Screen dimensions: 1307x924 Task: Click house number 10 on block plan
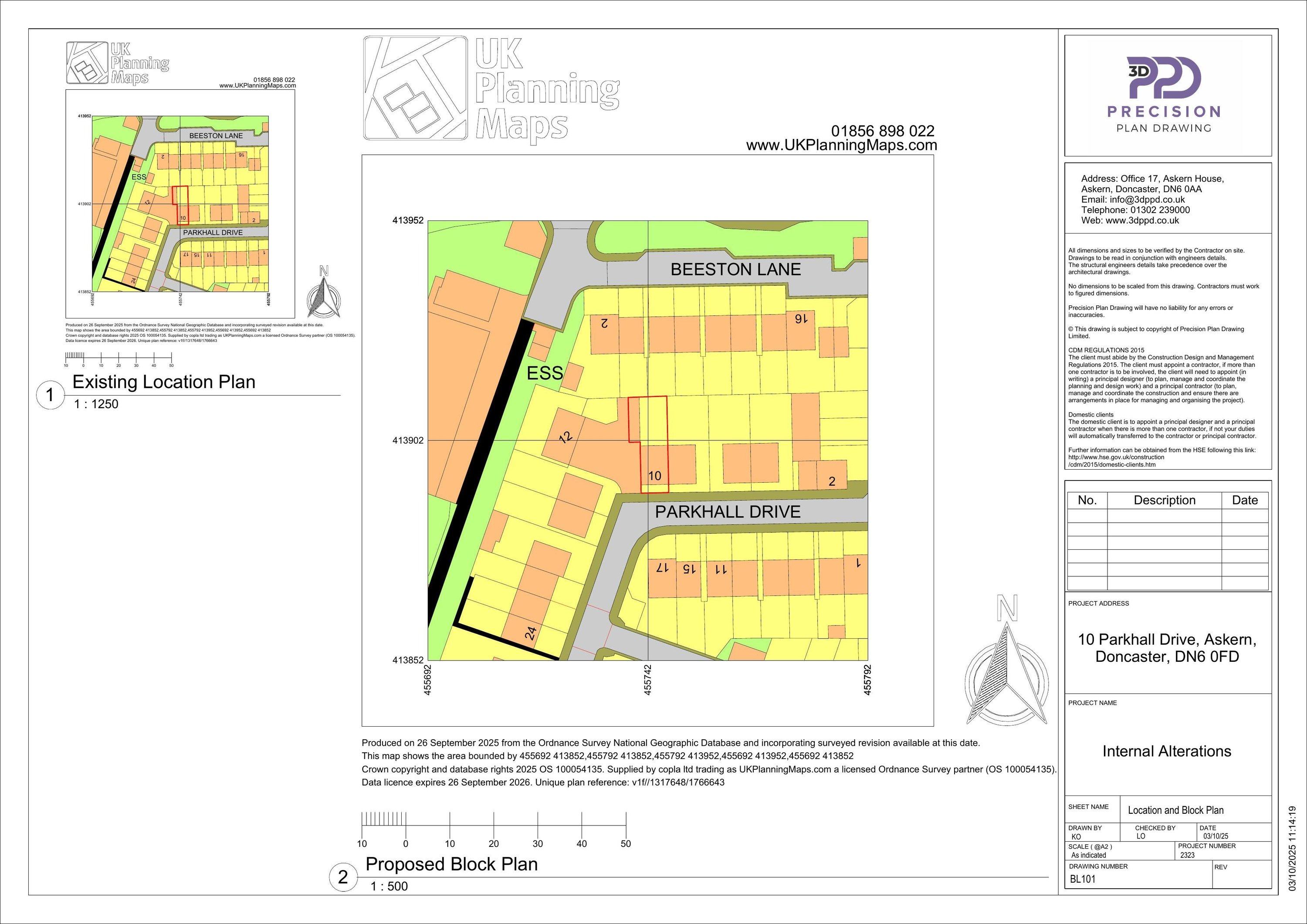point(655,475)
